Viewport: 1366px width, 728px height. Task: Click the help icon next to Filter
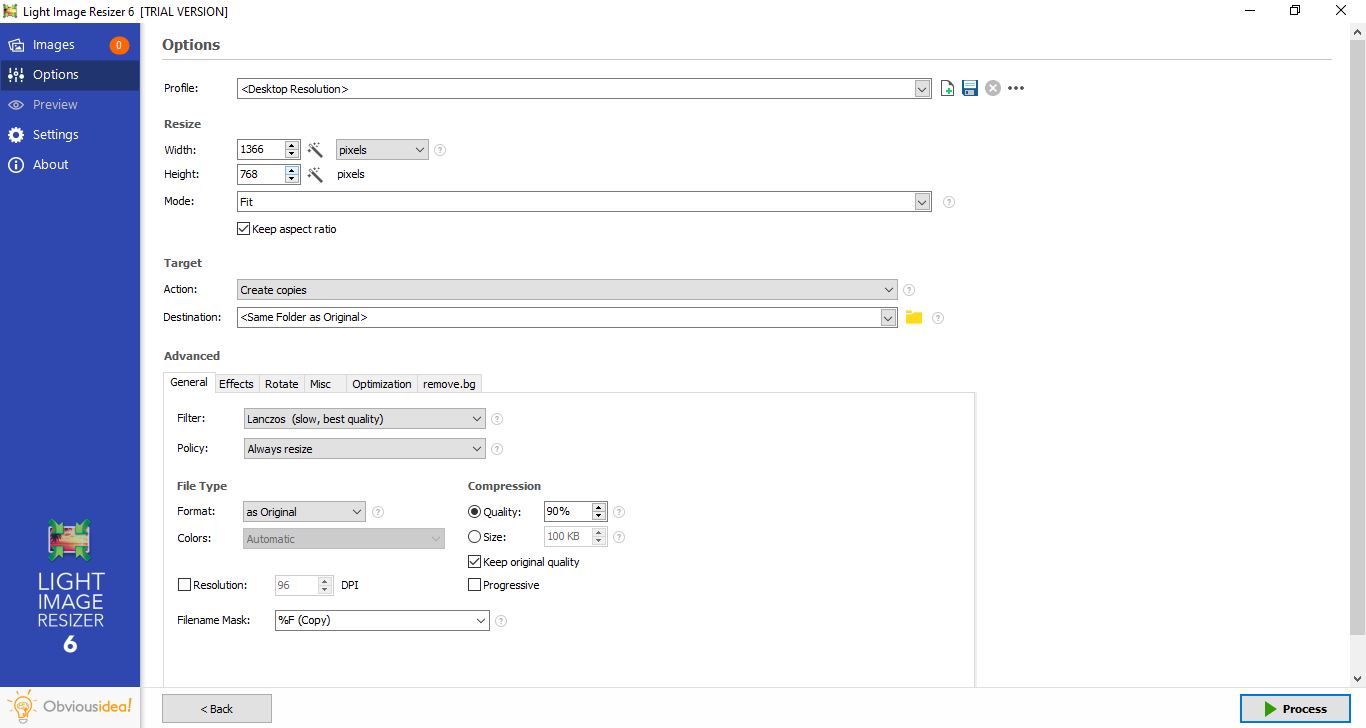pyautogui.click(x=497, y=419)
